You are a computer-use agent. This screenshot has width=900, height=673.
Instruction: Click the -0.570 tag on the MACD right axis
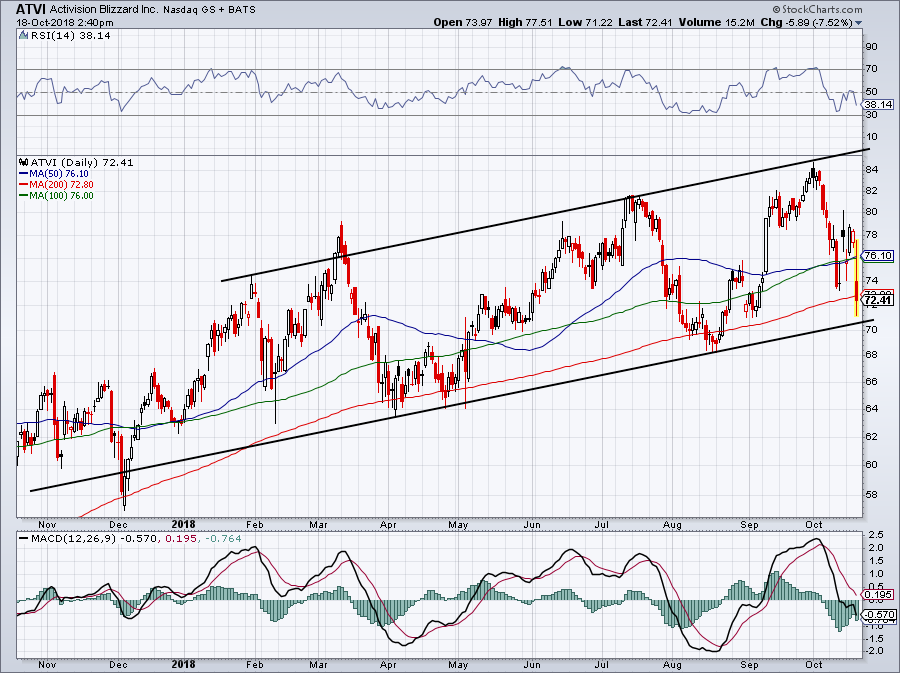pyautogui.click(x=879, y=614)
